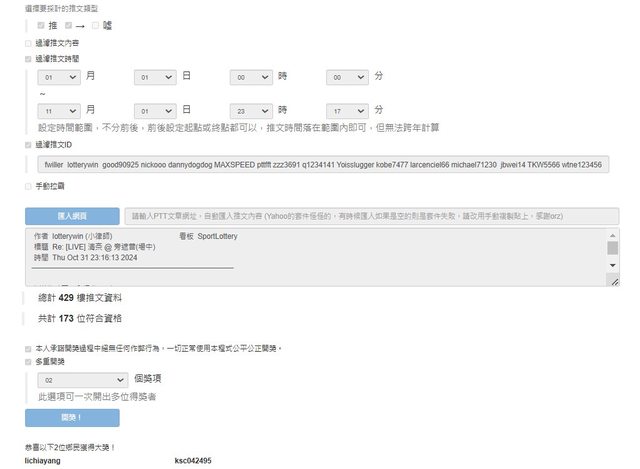The image size is (640, 469).
Task: Open the end minute dropdown showing 17
Action: [x=347, y=110]
